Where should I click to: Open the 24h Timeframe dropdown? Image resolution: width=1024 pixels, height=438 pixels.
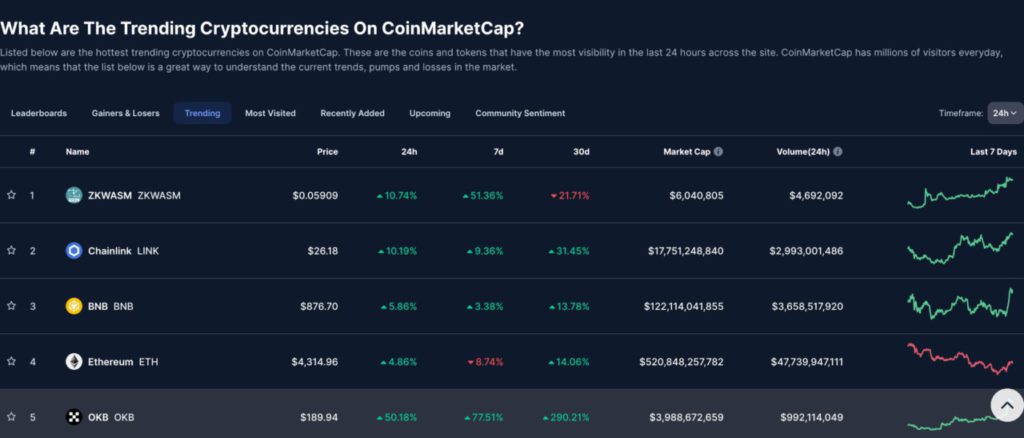1004,113
